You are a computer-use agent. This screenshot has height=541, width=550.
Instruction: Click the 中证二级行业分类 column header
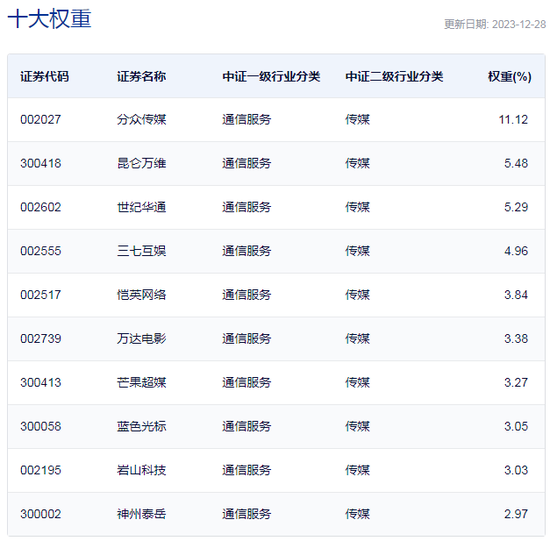pos(394,76)
